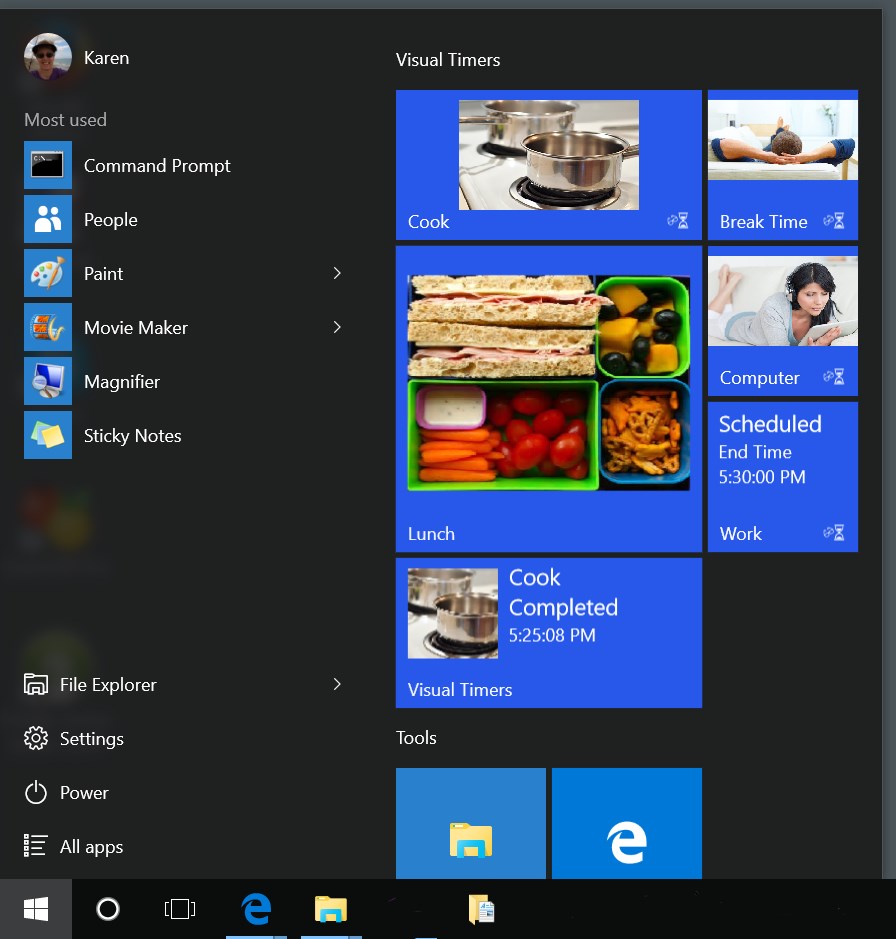Open the Edge tile under Tools

click(x=626, y=824)
